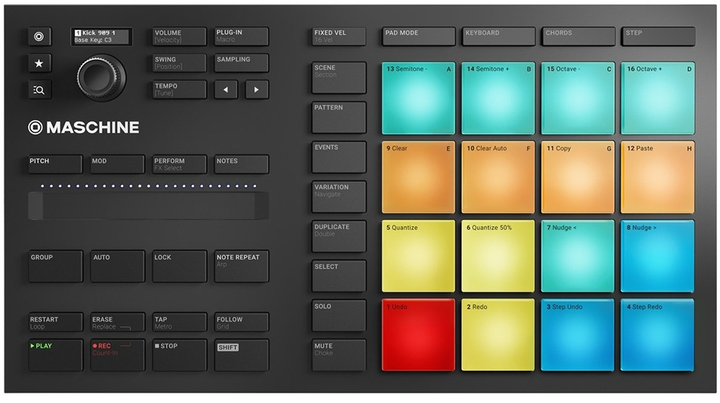Start playback with the green PLAY button
Screen dimensions: 720x403
pyautogui.click(x=55, y=354)
